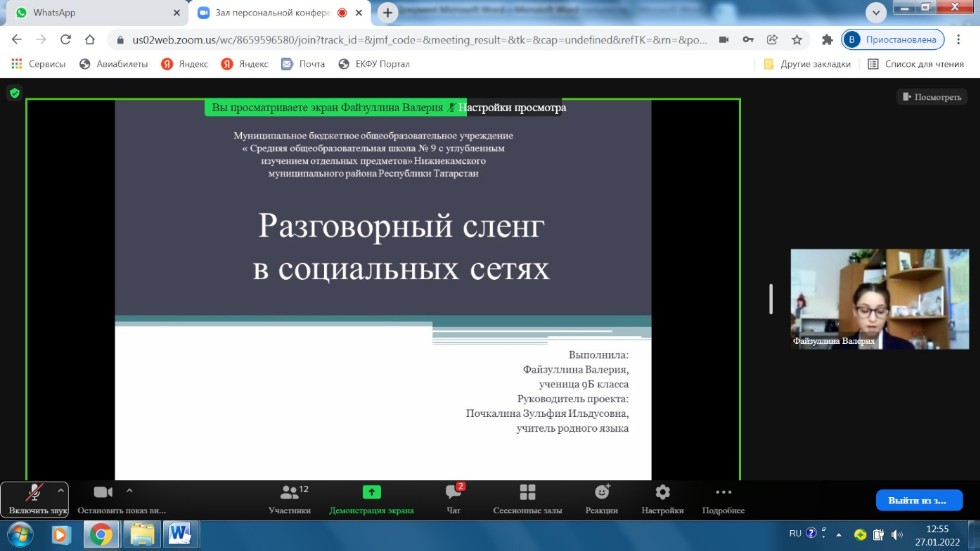Start Демонстрация экрана screen share
This screenshot has height=551, width=980.
(371, 499)
